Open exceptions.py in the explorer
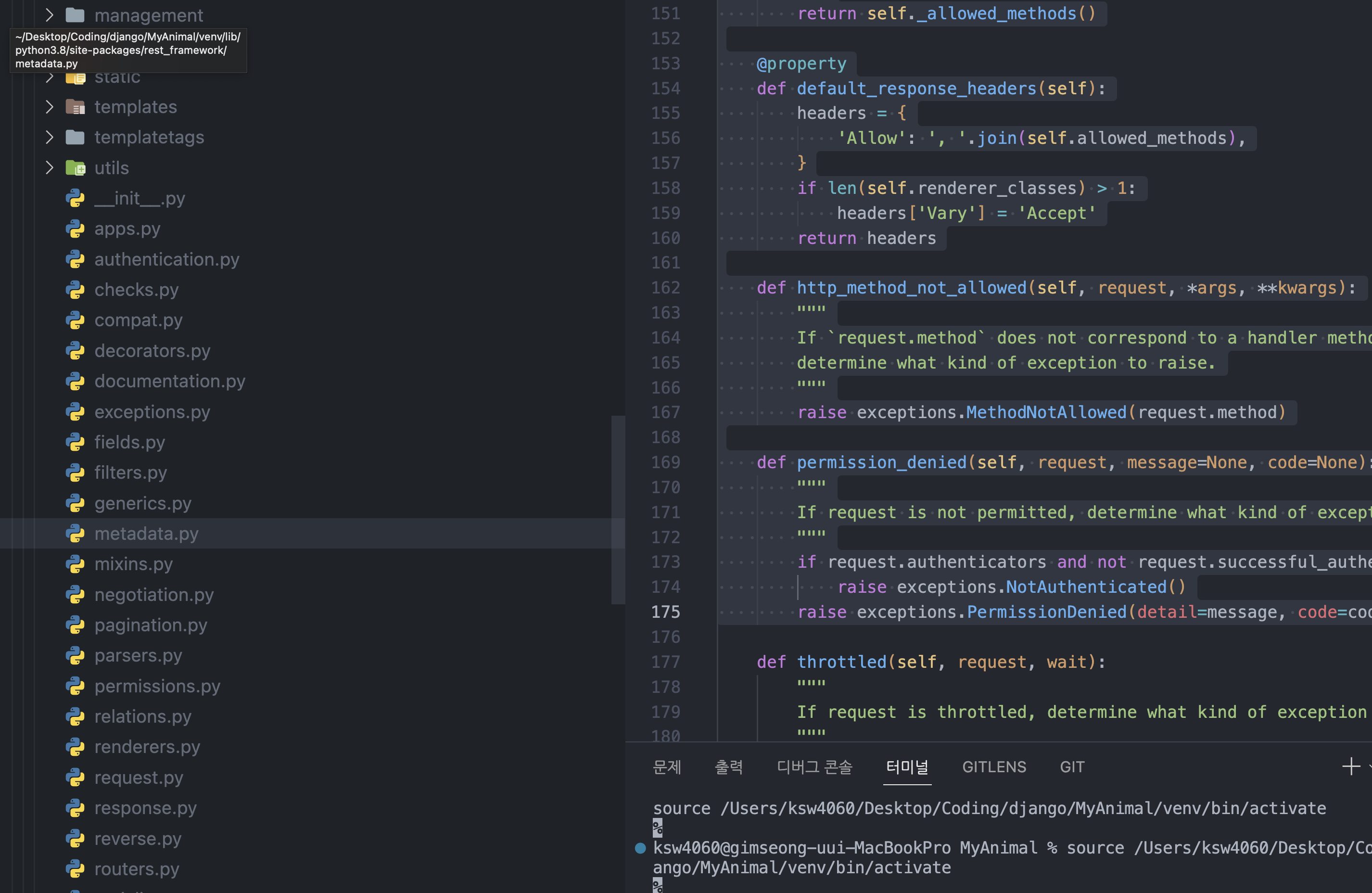1372x893 pixels. pyautogui.click(x=152, y=412)
